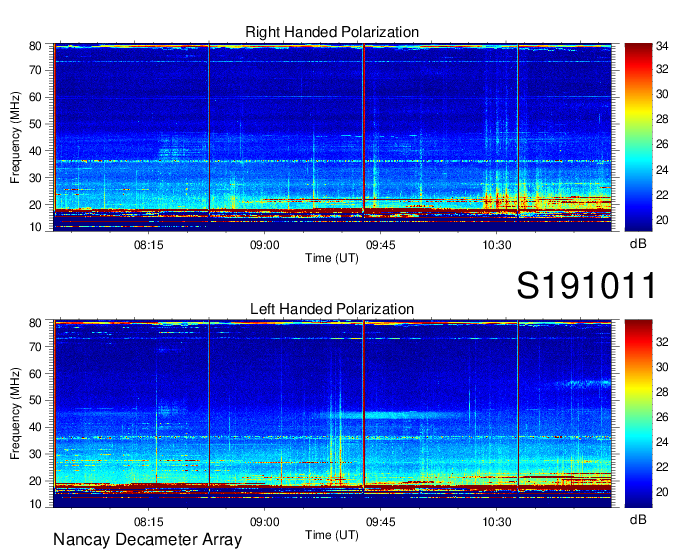Click the 'Right Handed Polarization' title
The width and height of the screenshot is (680, 552).
click(332, 32)
